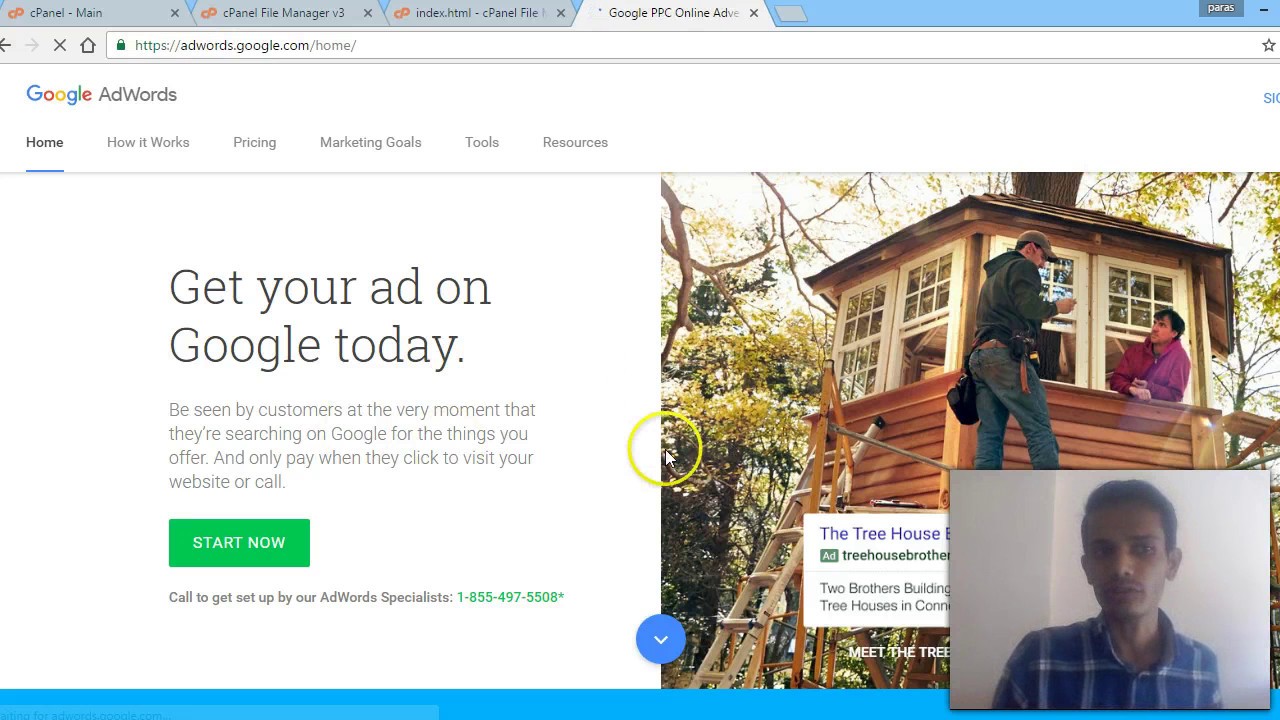
Task: Click the 'Get your ad on Google today.' heading
Action: pos(330,316)
